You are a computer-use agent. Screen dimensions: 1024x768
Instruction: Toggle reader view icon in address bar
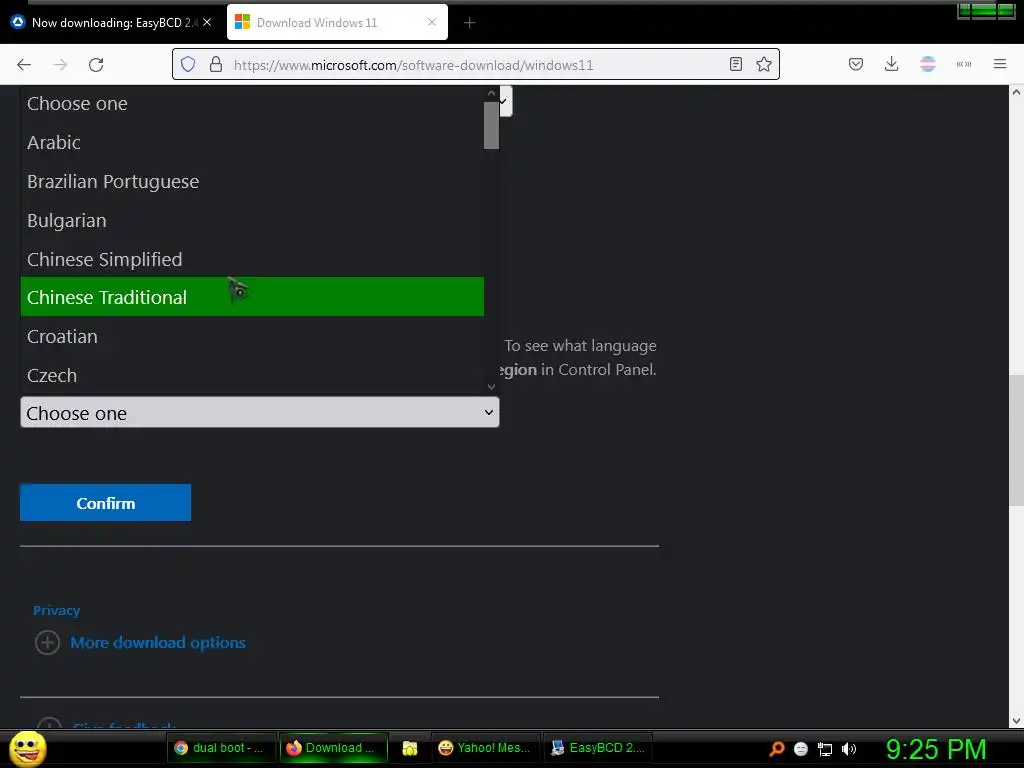point(736,64)
